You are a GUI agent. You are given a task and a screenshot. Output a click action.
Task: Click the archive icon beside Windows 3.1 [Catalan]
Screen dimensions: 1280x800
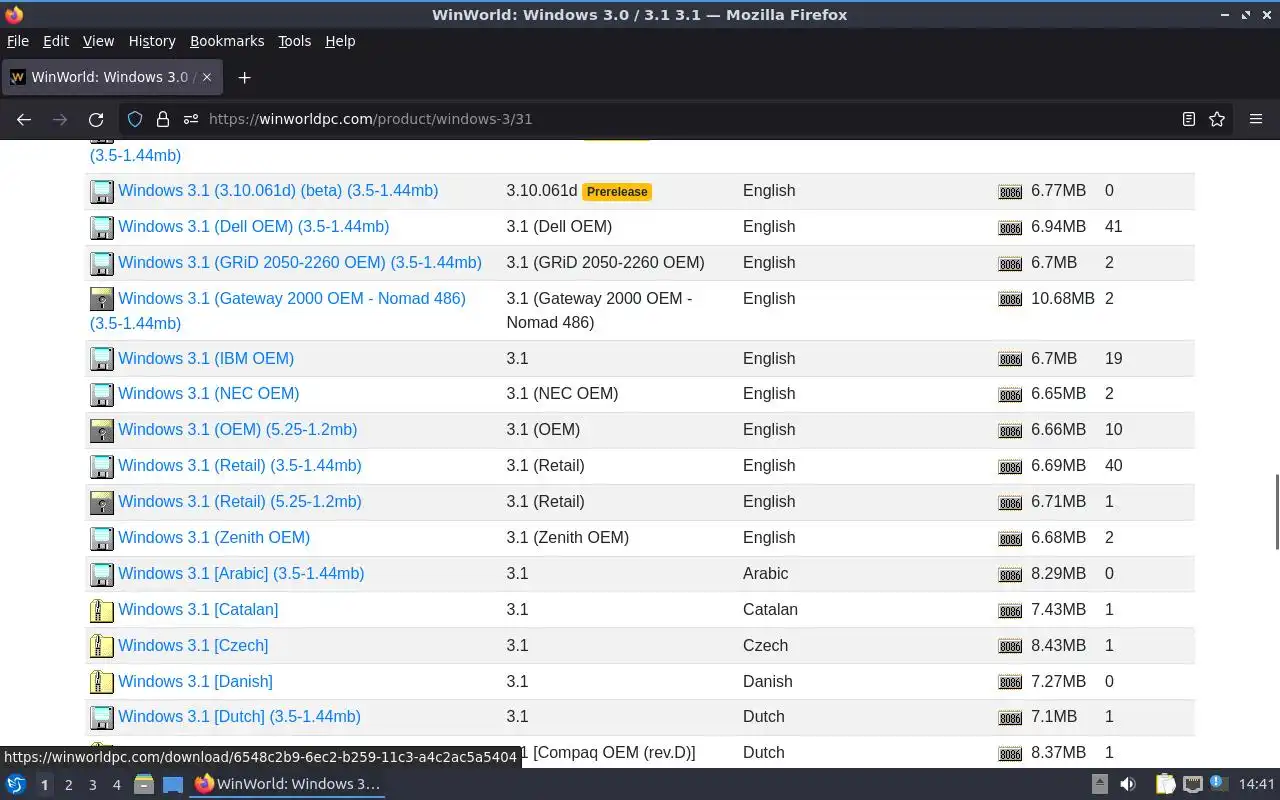tap(102, 611)
